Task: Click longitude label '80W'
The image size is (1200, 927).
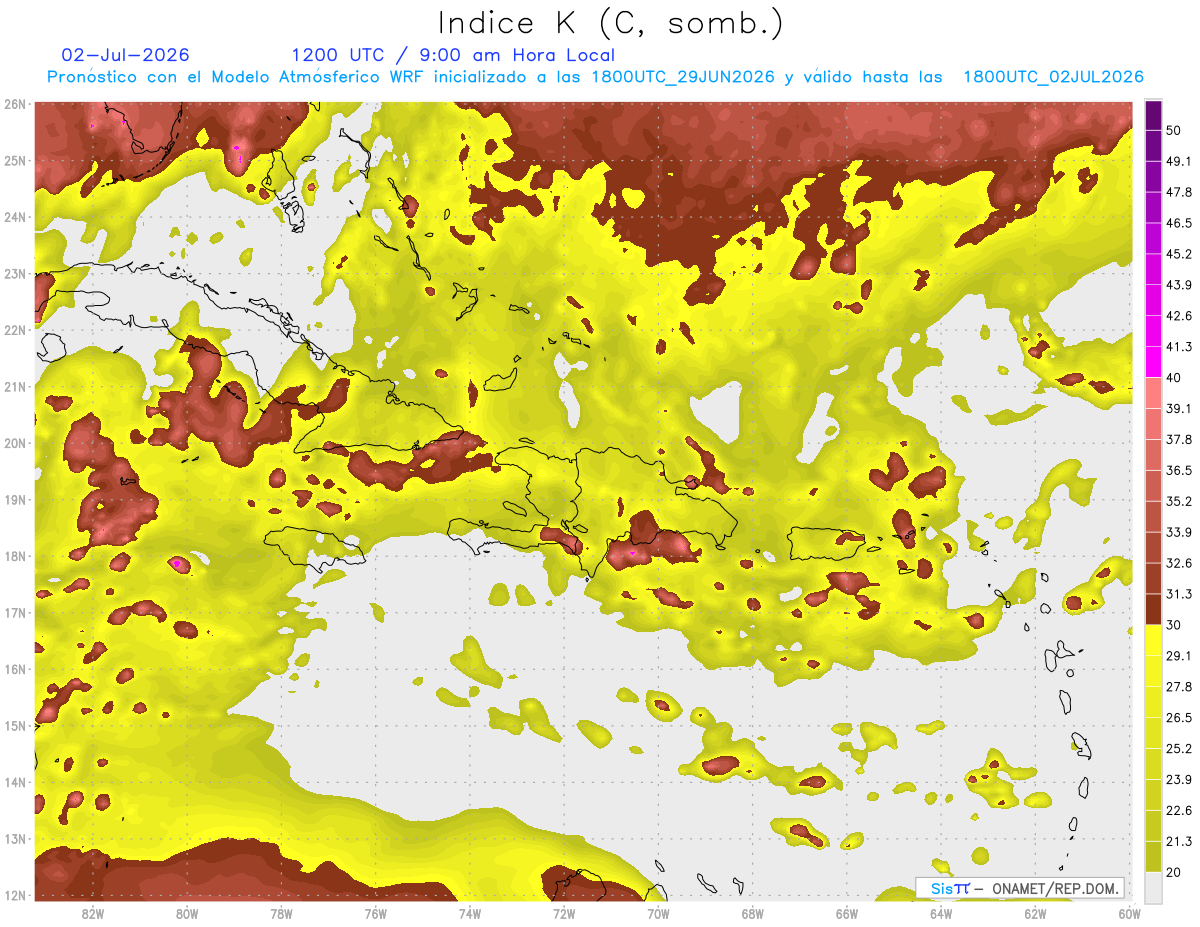Action: 187,914
